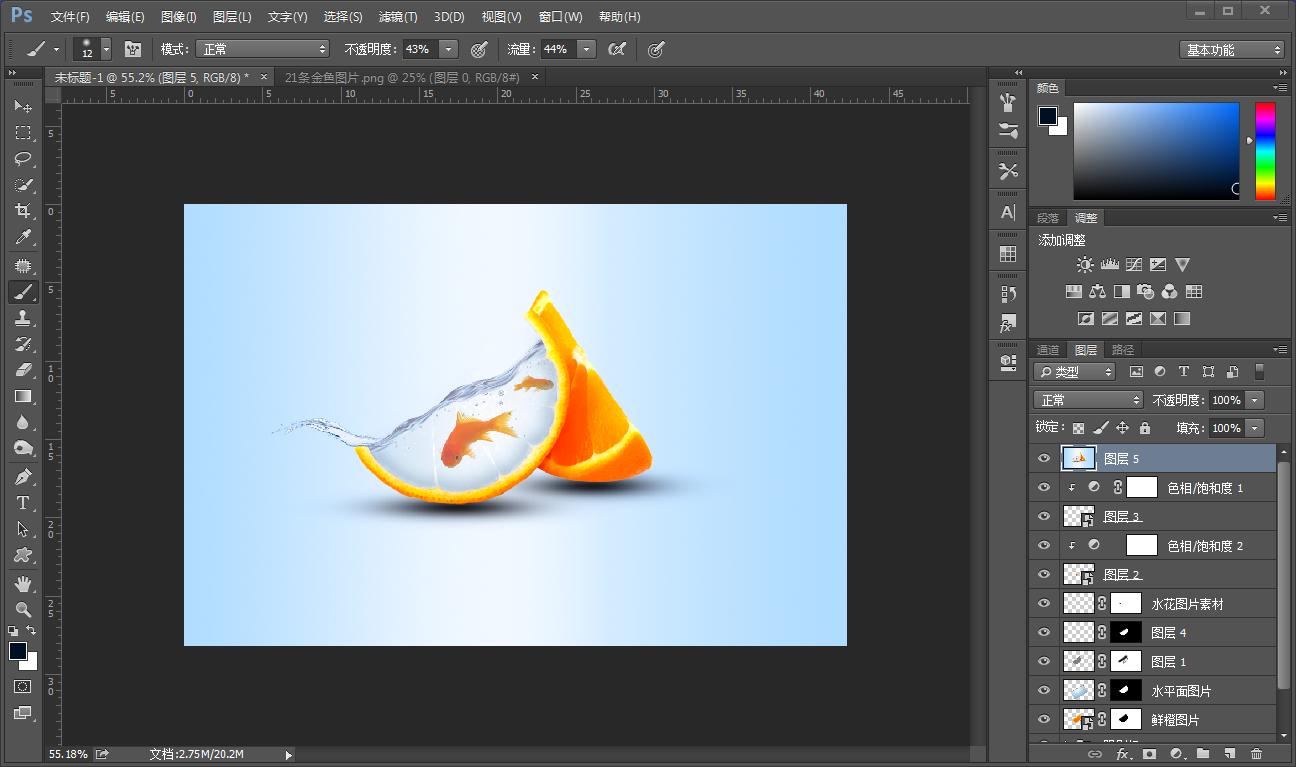Screen dimensions: 1296x767
Task: Select the Crop tool
Action: click(x=23, y=211)
